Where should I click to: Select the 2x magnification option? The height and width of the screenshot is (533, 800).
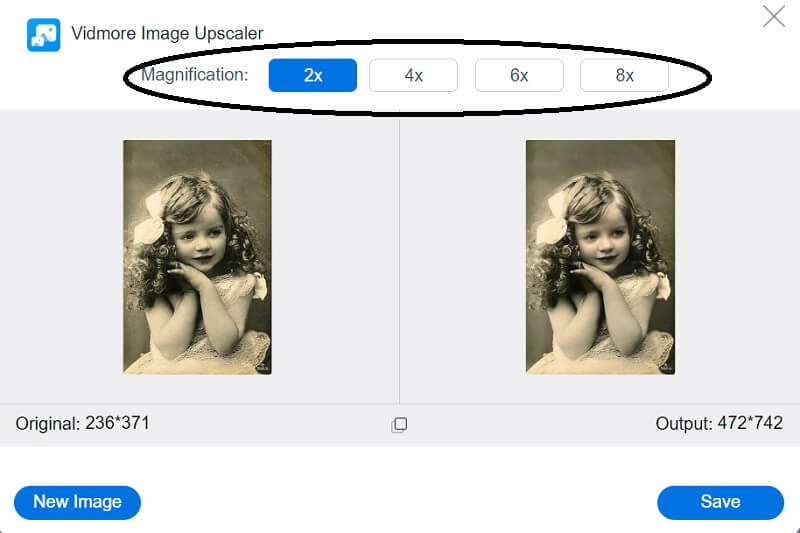tap(313, 75)
